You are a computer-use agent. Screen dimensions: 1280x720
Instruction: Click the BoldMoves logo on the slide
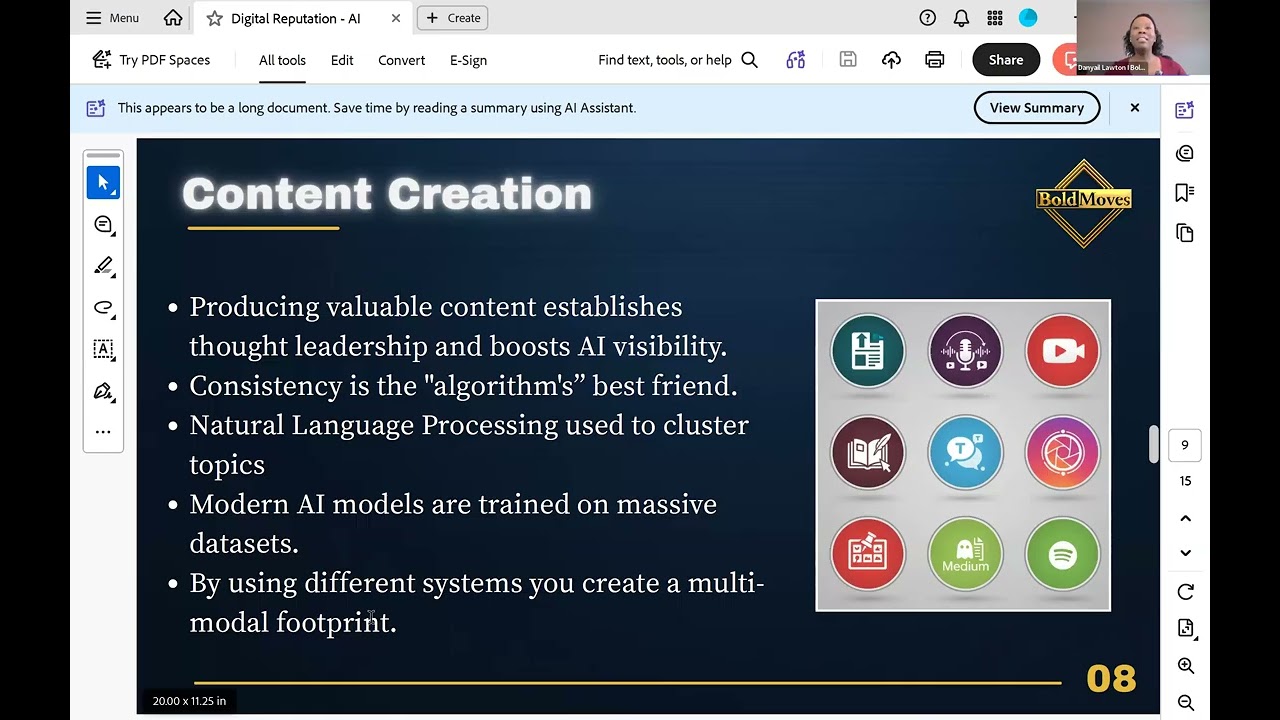tap(1084, 202)
